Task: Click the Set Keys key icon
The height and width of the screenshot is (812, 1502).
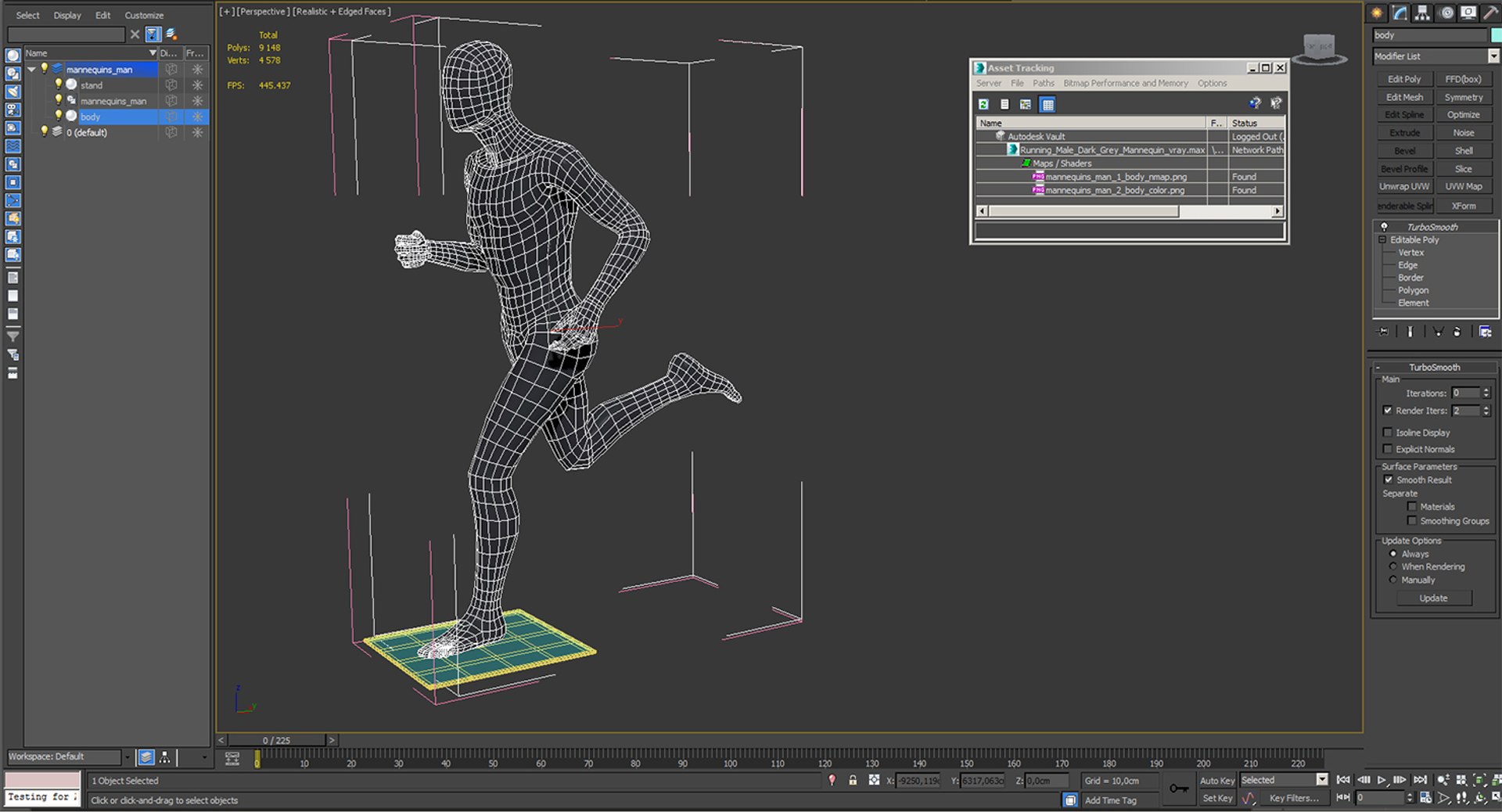Action: click(1178, 789)
